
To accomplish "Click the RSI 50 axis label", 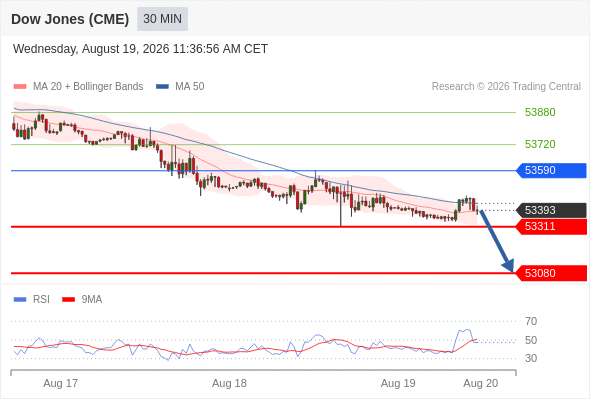I will click(531, 340).
